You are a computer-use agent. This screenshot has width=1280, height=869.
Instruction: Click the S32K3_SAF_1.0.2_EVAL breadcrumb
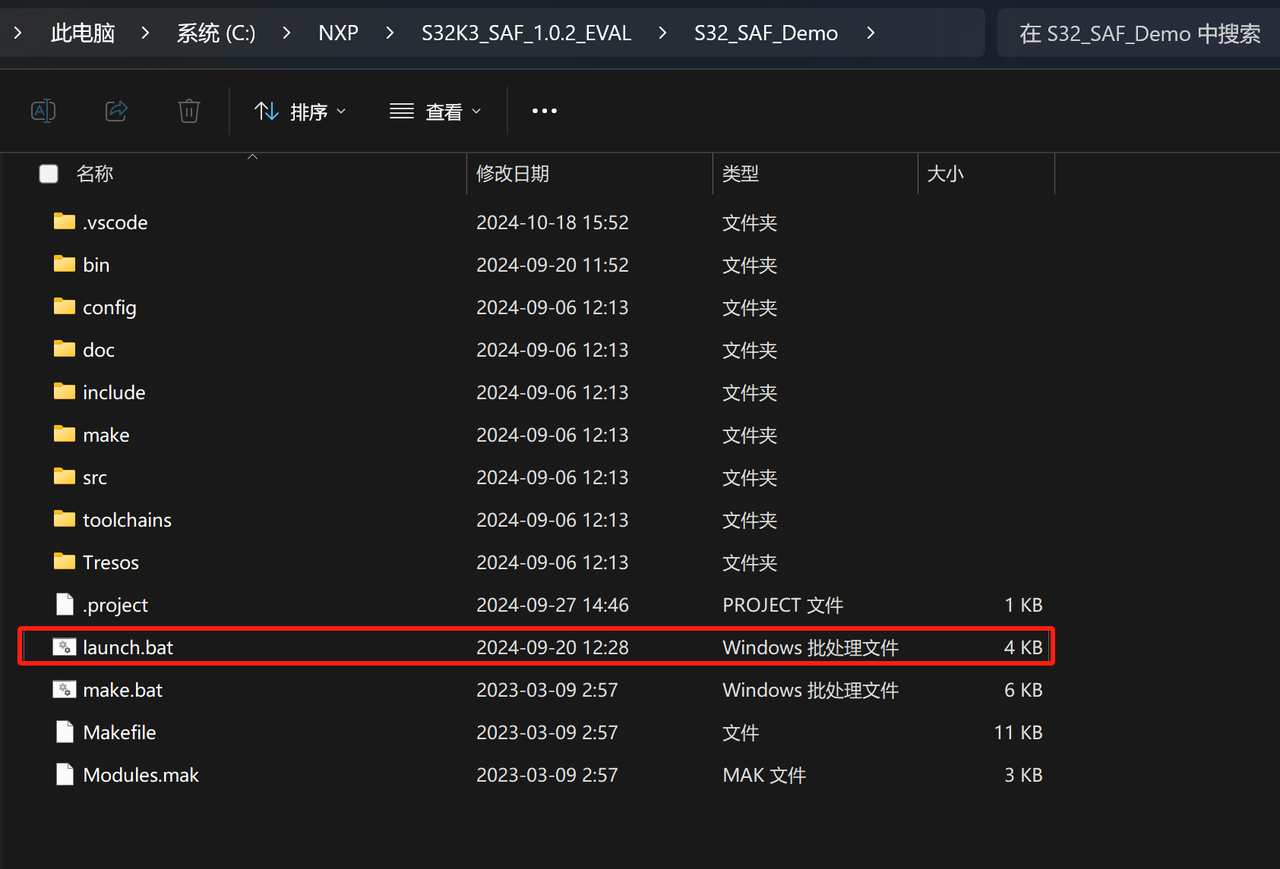point(526,33)
